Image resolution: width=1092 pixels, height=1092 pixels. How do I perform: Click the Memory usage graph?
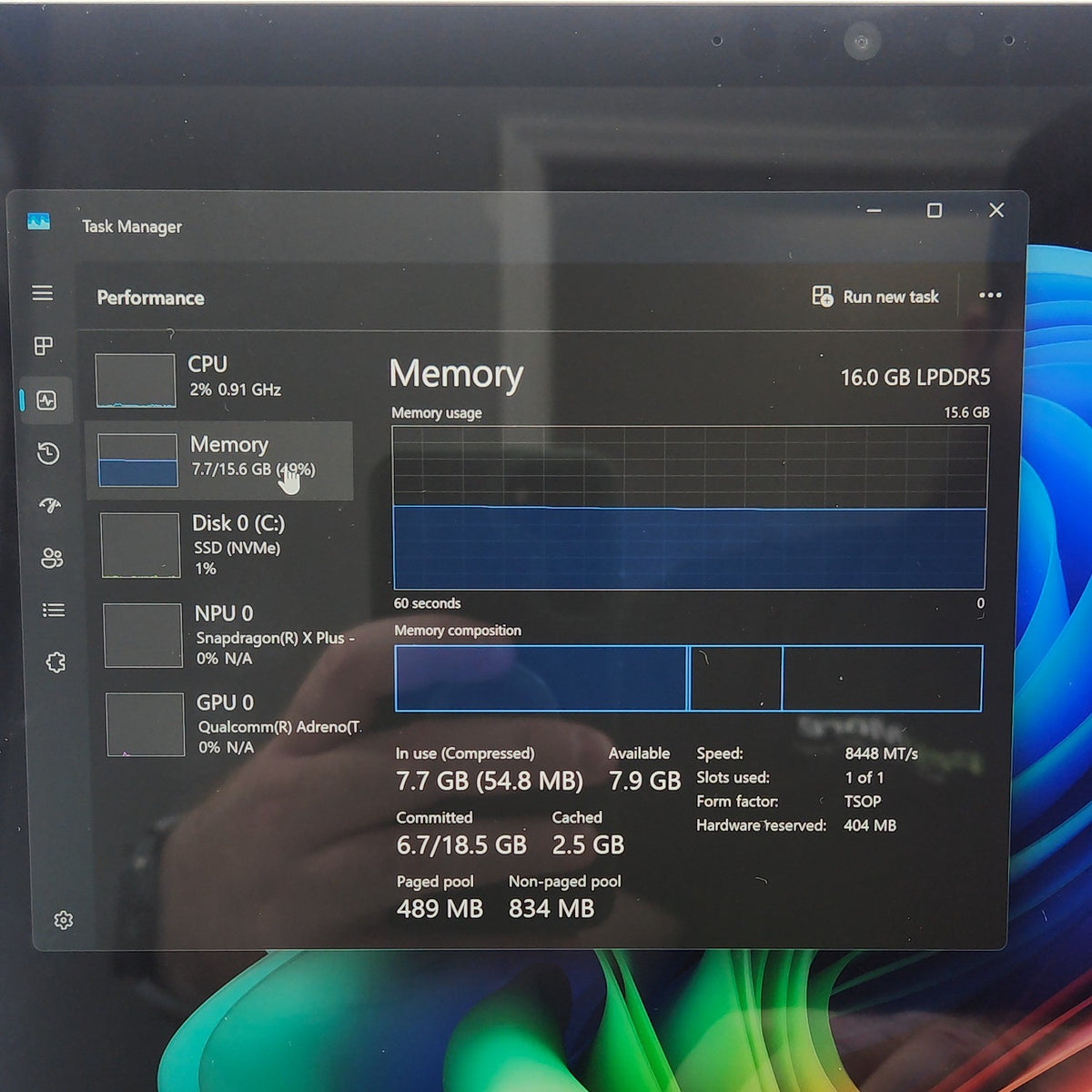(690, 508)
